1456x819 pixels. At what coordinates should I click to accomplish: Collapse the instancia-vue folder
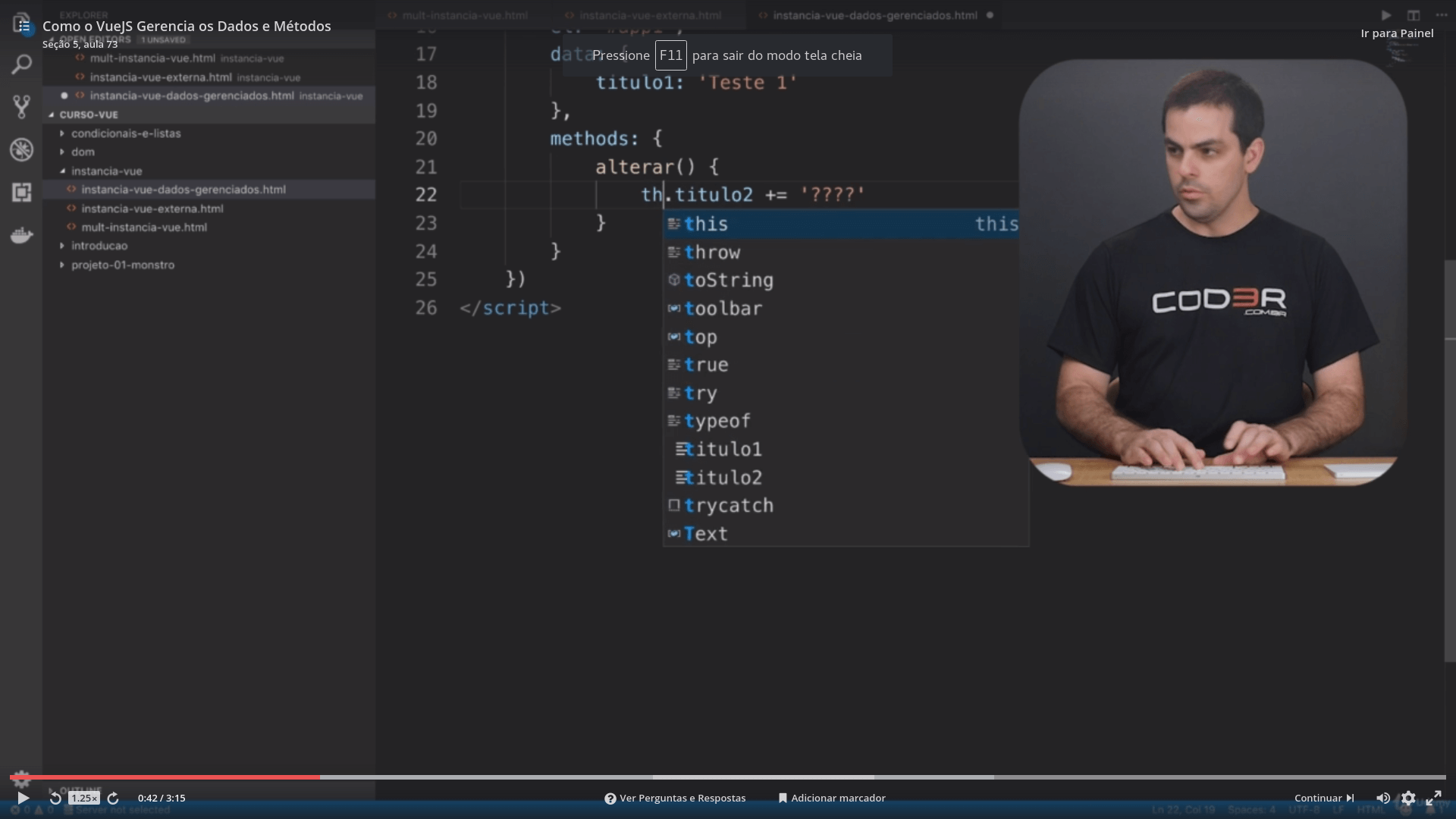pos(106,171)
